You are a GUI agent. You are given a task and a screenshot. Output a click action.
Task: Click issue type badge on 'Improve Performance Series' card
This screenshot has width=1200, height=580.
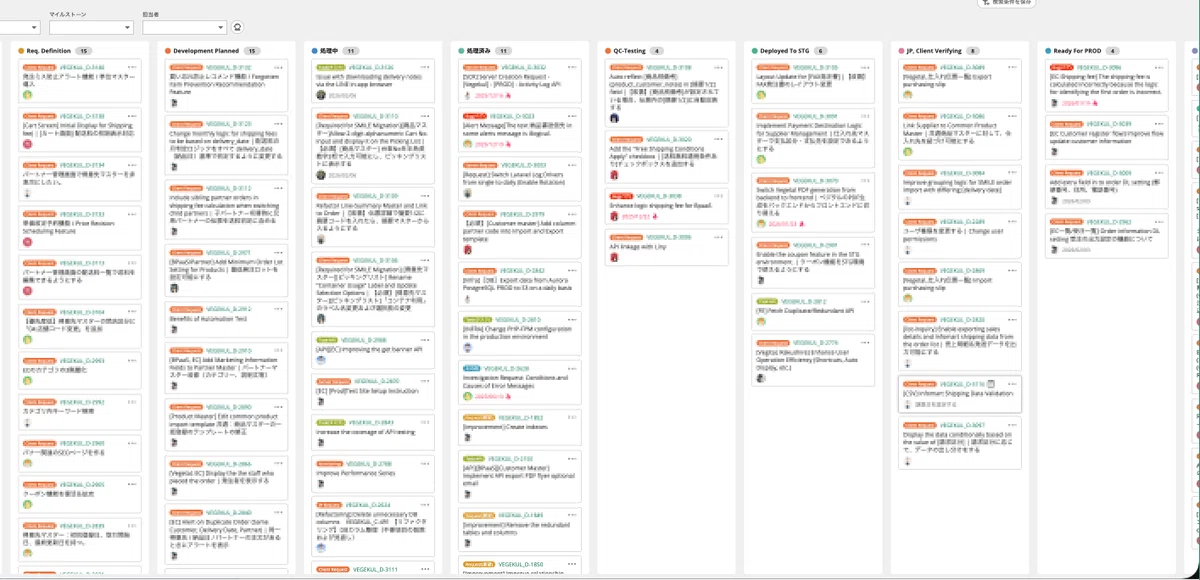point(330,464)
